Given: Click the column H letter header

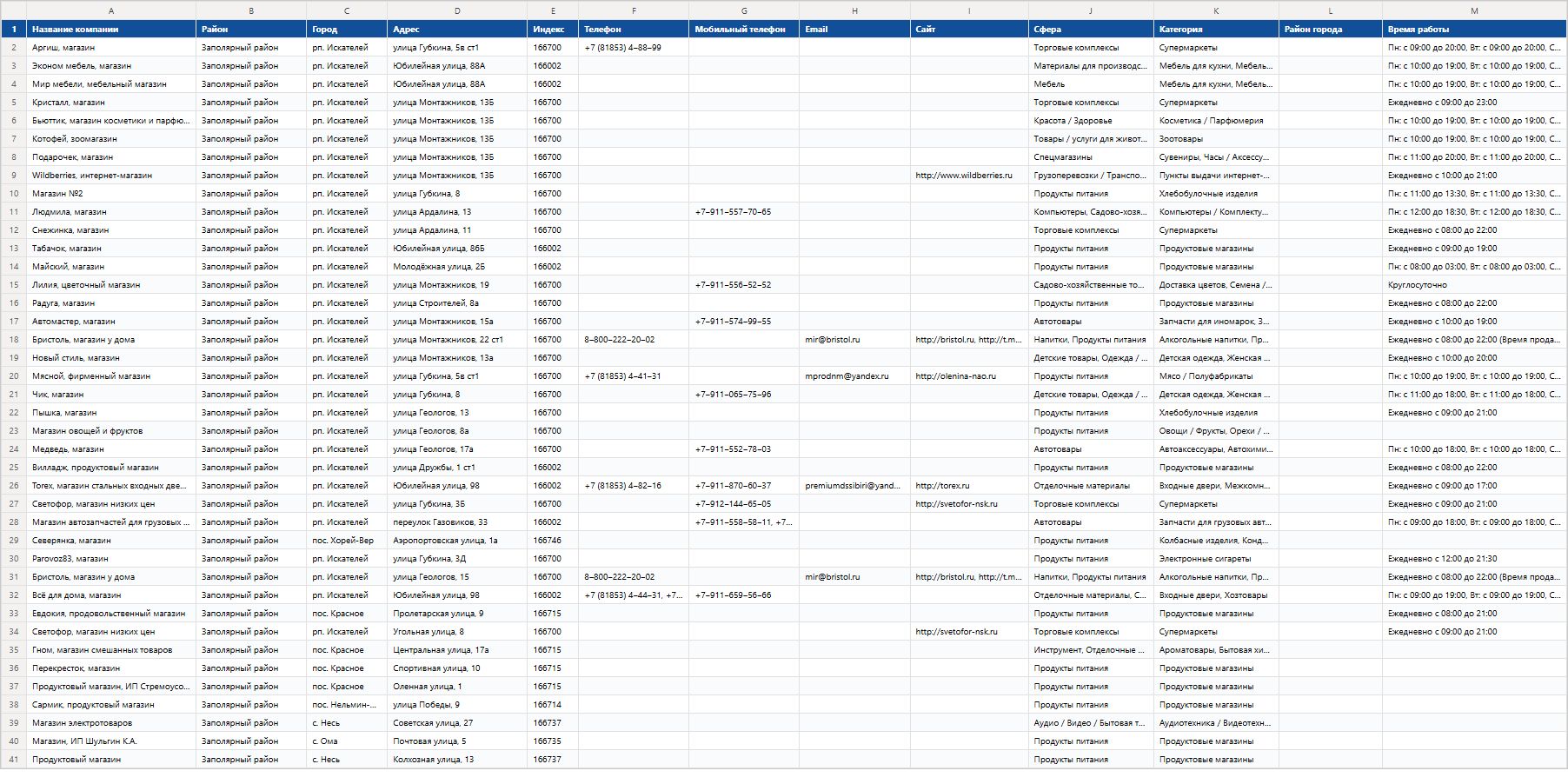Looking at the screenshot, I should (x=854, y=10).
